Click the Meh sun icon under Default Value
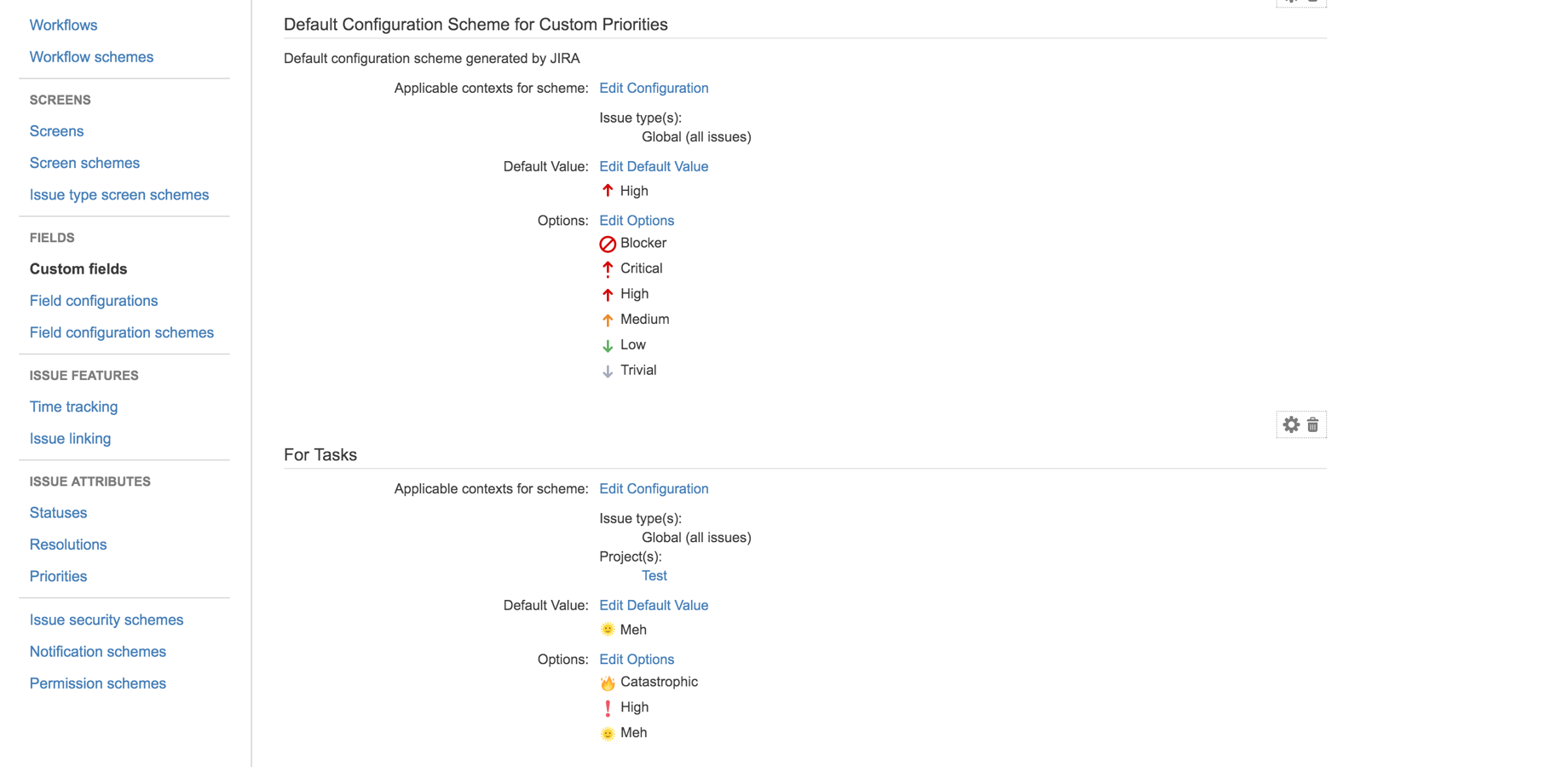Screen dimensions: 1568x767 [607, 629]
